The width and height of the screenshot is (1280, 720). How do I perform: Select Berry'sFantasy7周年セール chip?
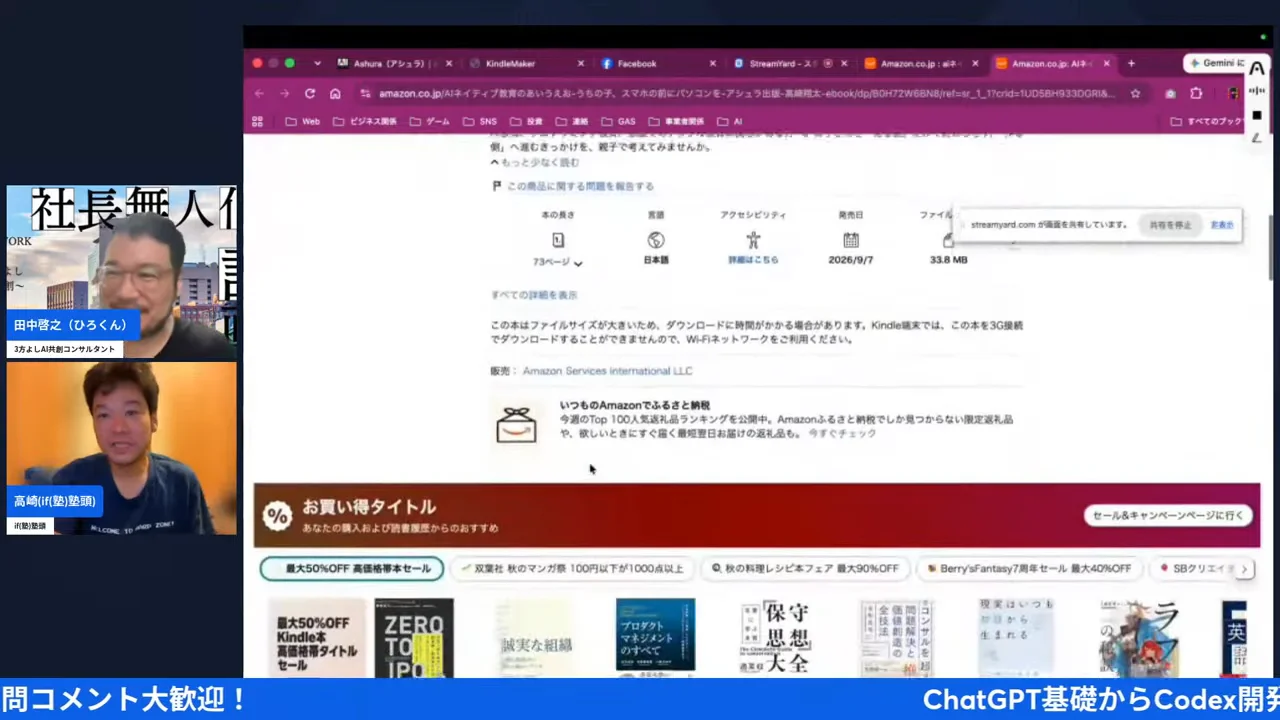[x=1028, y=568]
